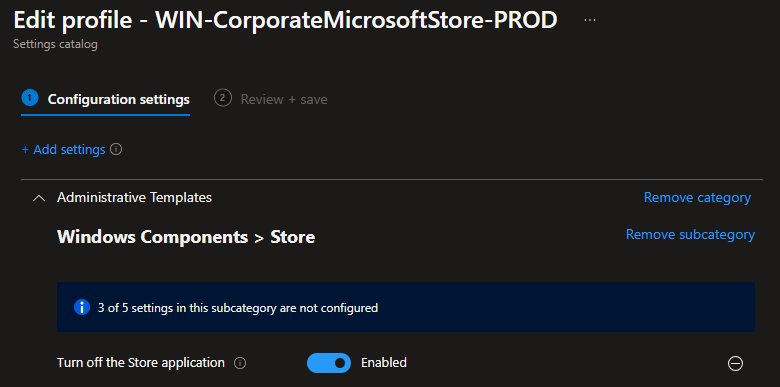Click the info icon beside Add settings
780x387 pixels.
[116, 149]
